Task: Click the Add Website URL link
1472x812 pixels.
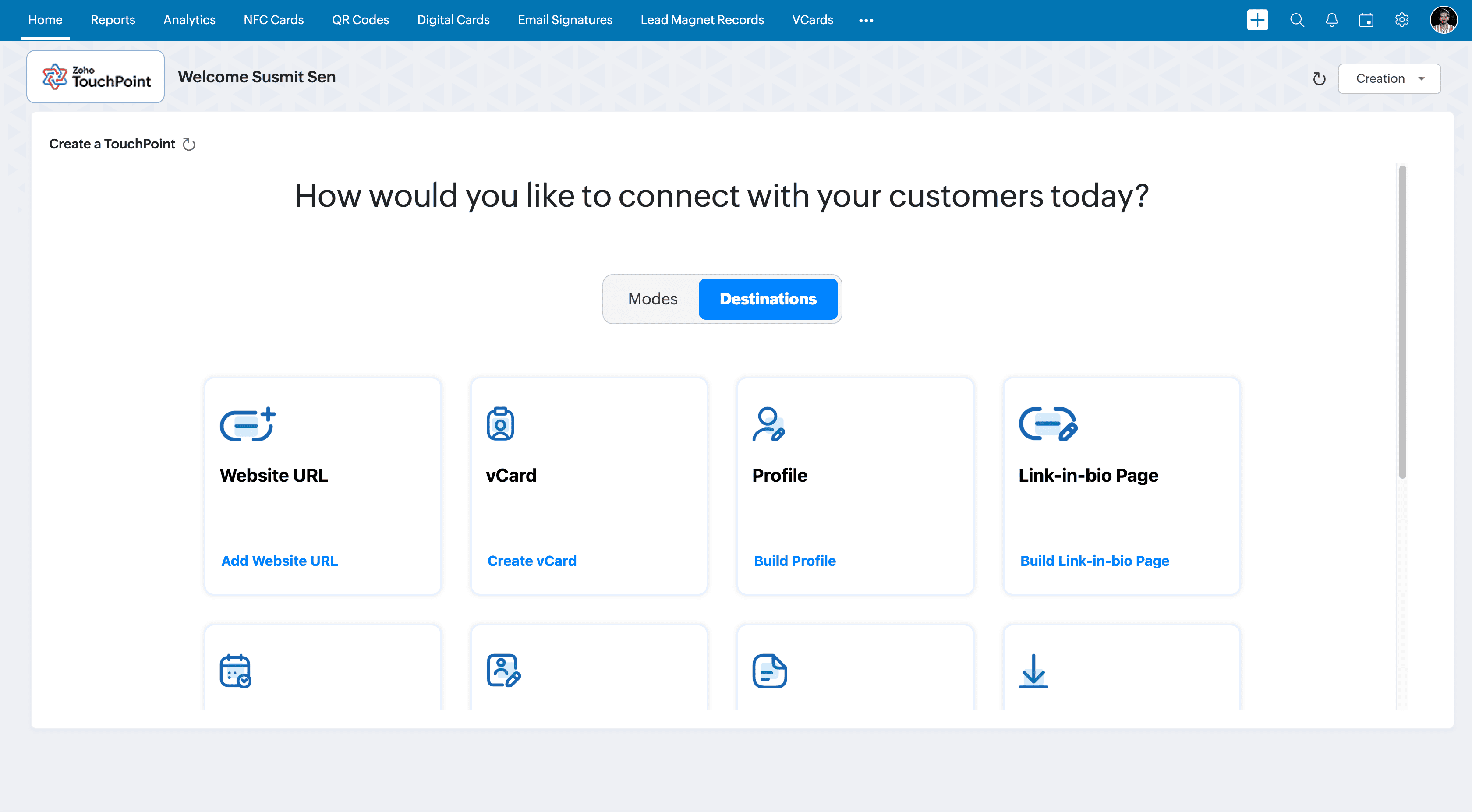Action: 280,561
